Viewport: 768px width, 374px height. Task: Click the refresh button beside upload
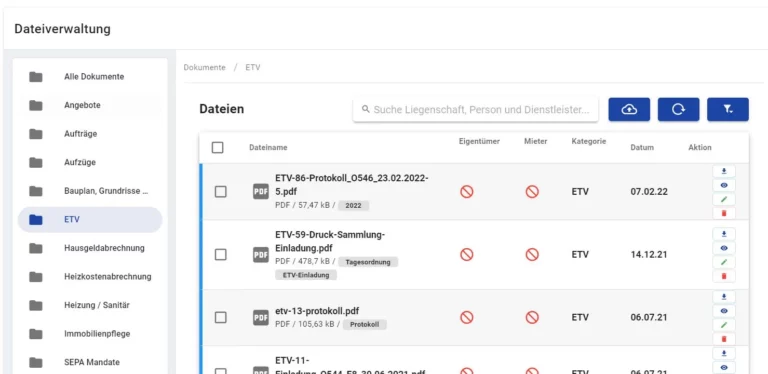(x=678, y=109)
